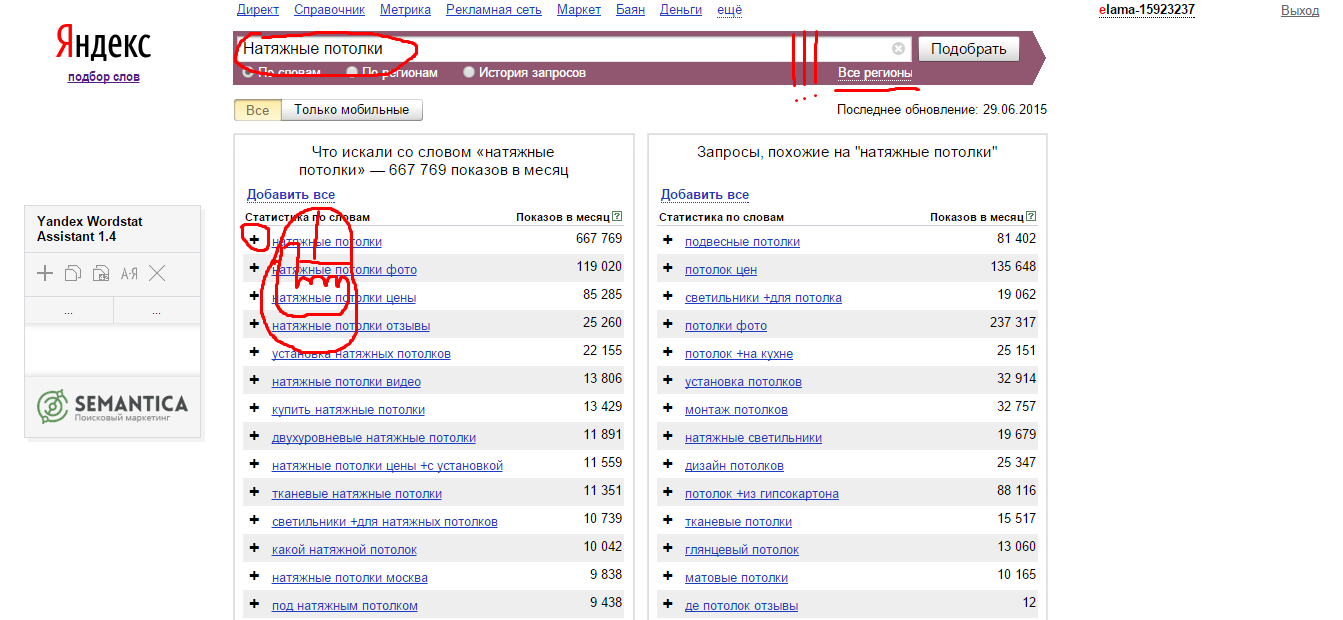
Task: Add 'тканевые натяжные потолки' with plus icon
Action: click(254, 493)
